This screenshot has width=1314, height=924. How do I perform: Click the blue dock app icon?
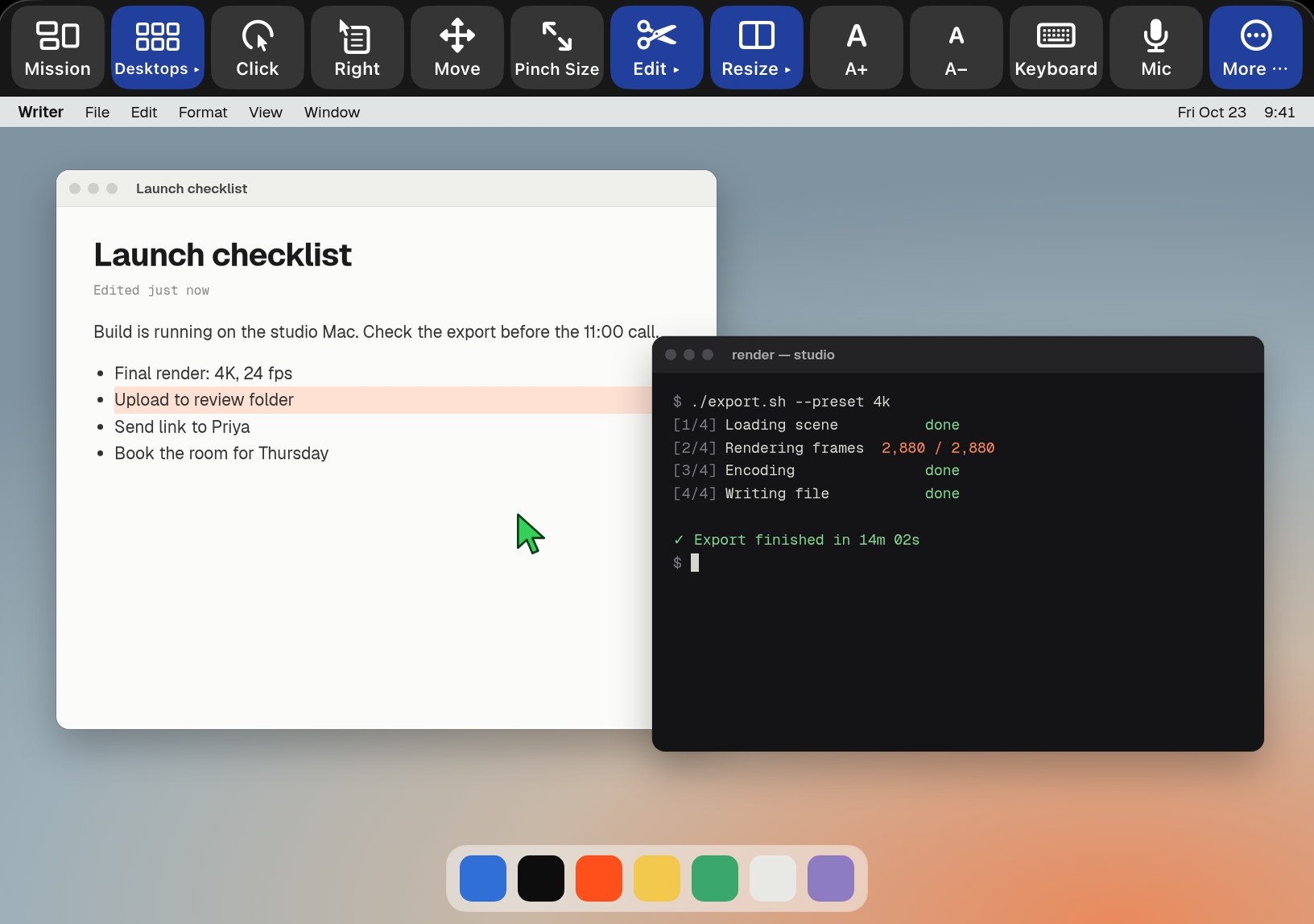pos(483,878)
